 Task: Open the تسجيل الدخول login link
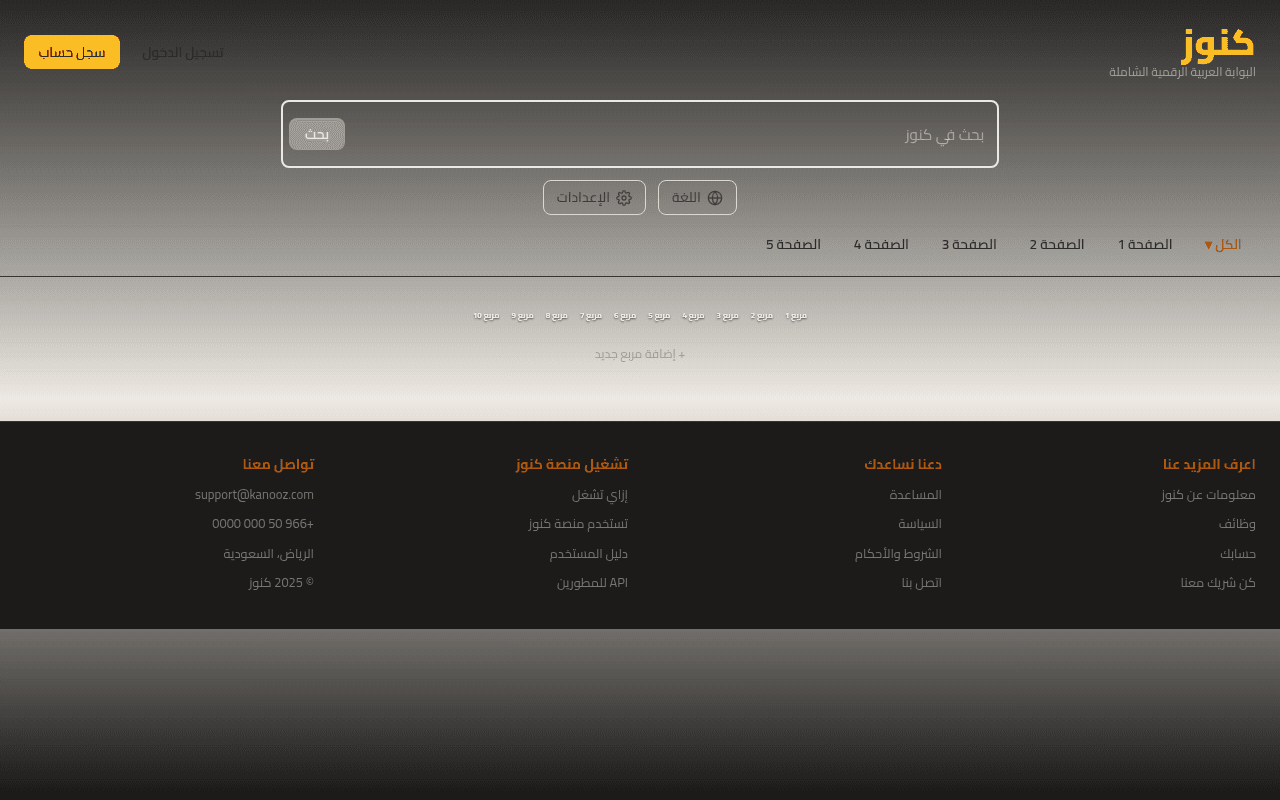pos(183,52)
